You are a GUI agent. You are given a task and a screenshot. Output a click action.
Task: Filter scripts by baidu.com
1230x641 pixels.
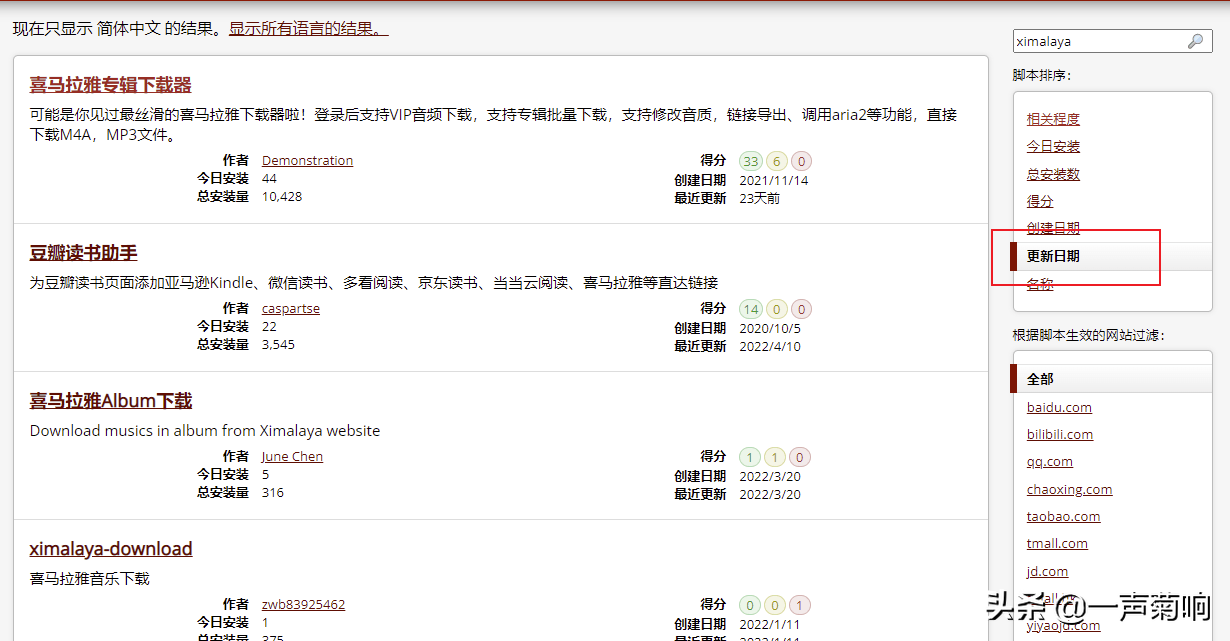(1059, 407)
